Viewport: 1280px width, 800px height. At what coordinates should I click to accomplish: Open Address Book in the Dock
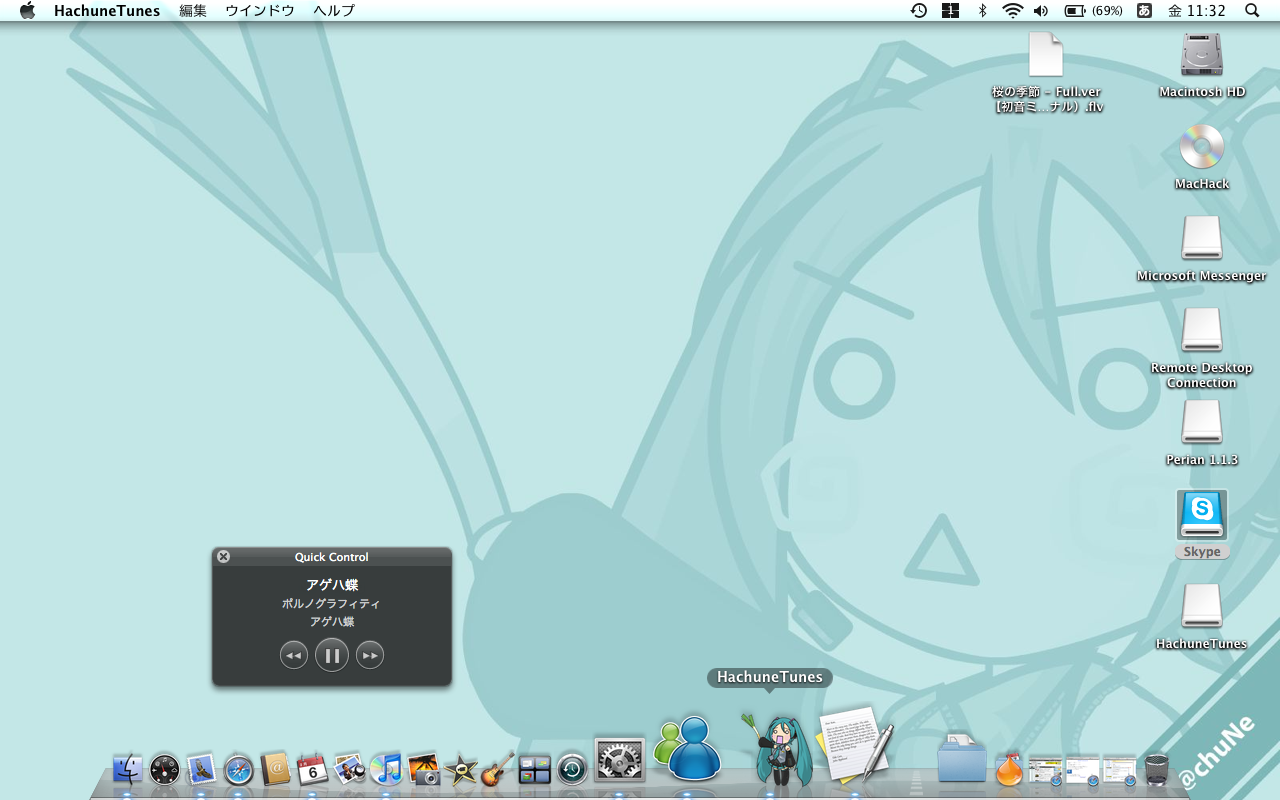point(275,769)
